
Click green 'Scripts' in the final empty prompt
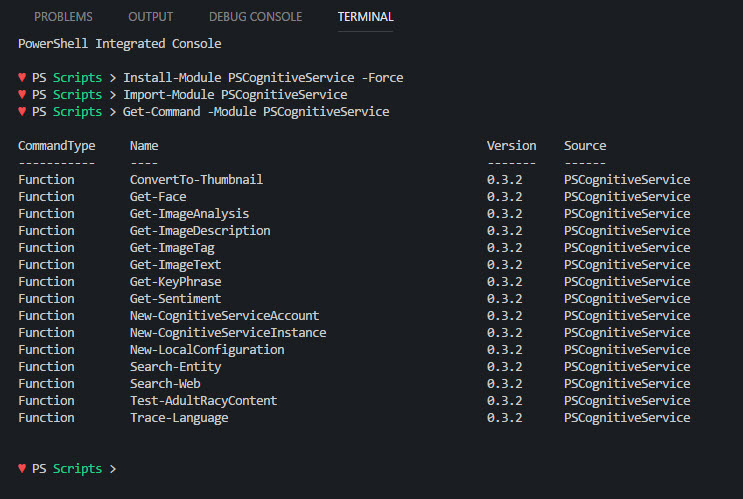77,469
